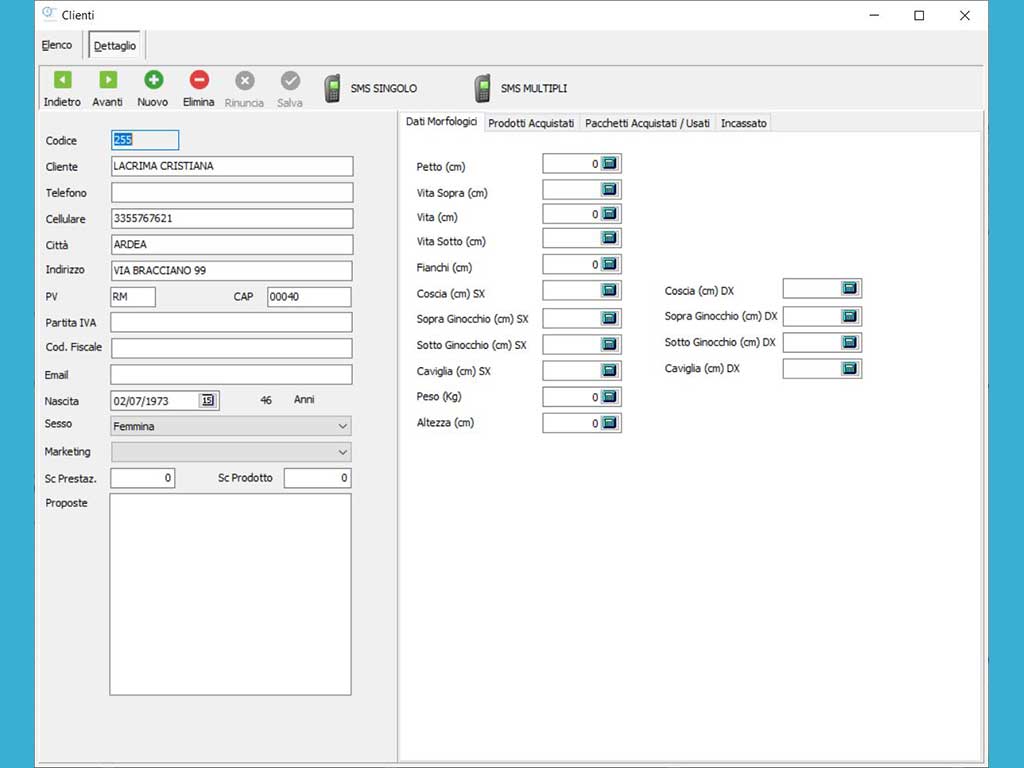This screenshot has width=1024, height=768.
Task: Select the Telefono input field
Action: (x=231, y=193)
